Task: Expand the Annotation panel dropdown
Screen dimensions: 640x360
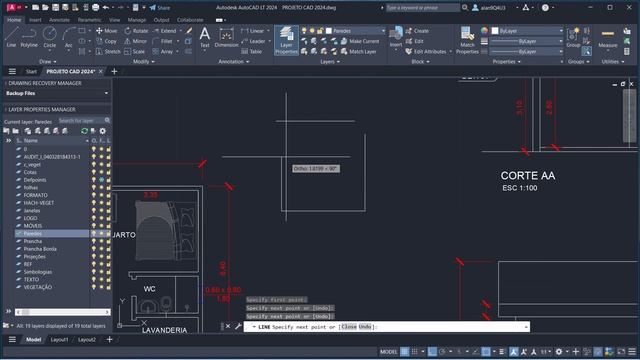Action: pos(234,62)
